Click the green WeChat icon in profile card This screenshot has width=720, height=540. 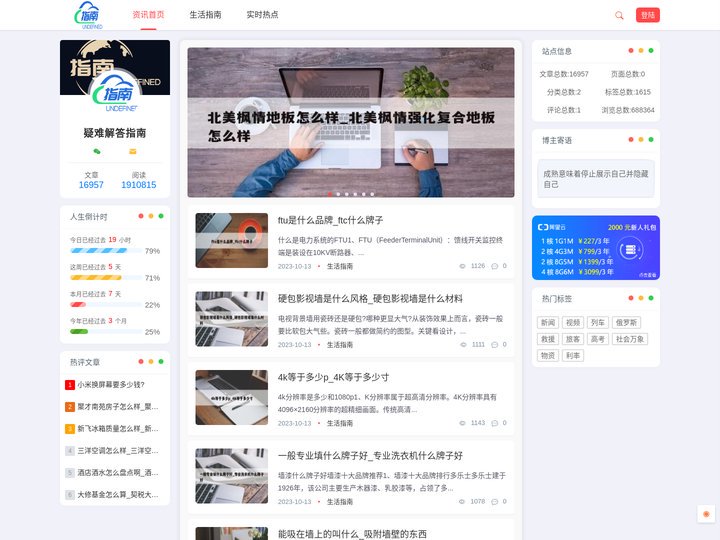coord(97,151)
